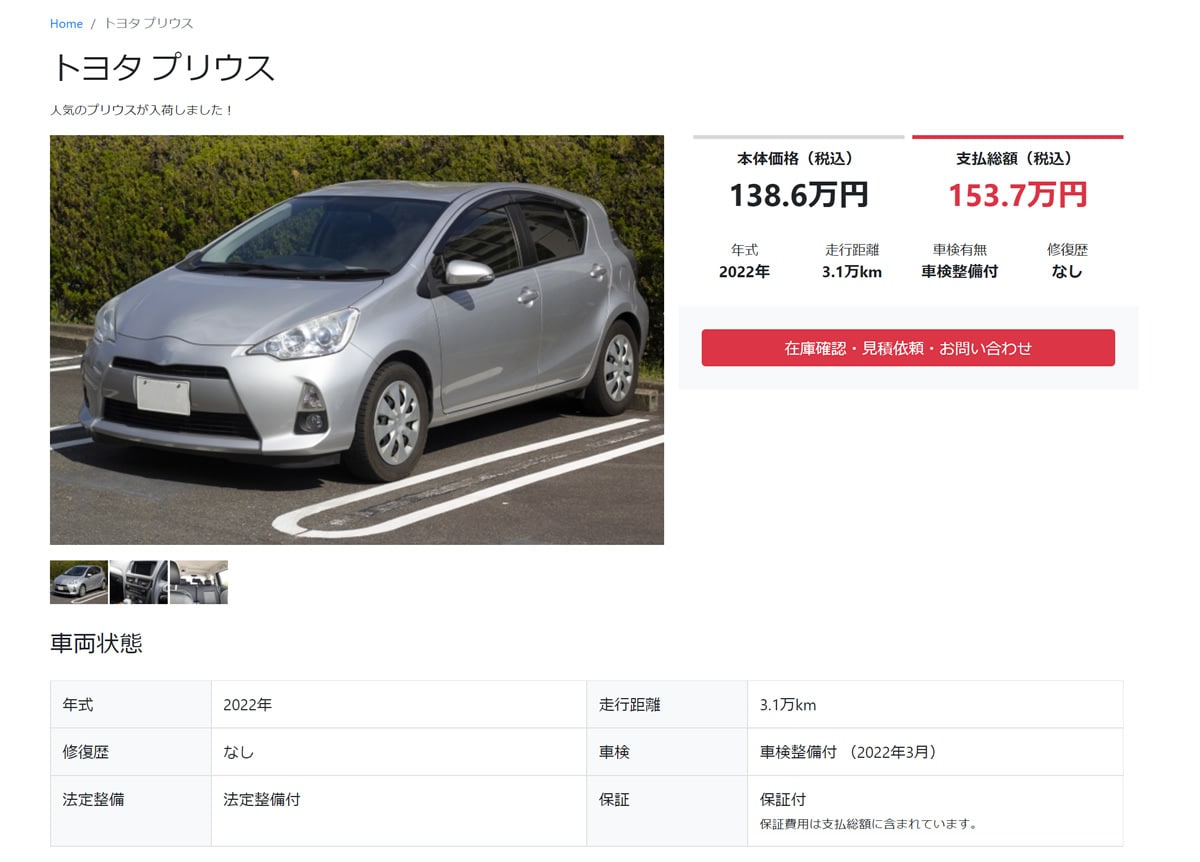Image resolution: width=1200 pixels, height=862 pixels.
Task: Click the 年式 2022年 table cell
Action: 399,704
